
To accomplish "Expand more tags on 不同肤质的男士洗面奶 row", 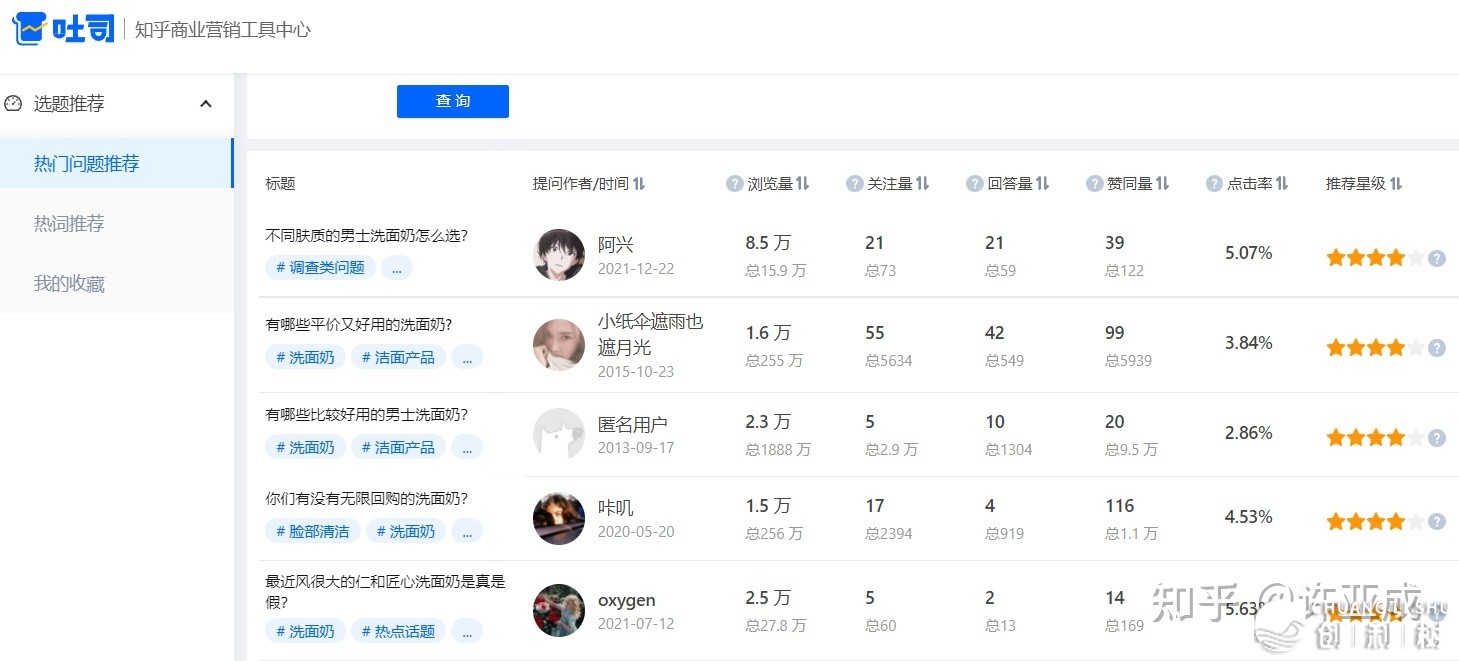I will [397, 268].
